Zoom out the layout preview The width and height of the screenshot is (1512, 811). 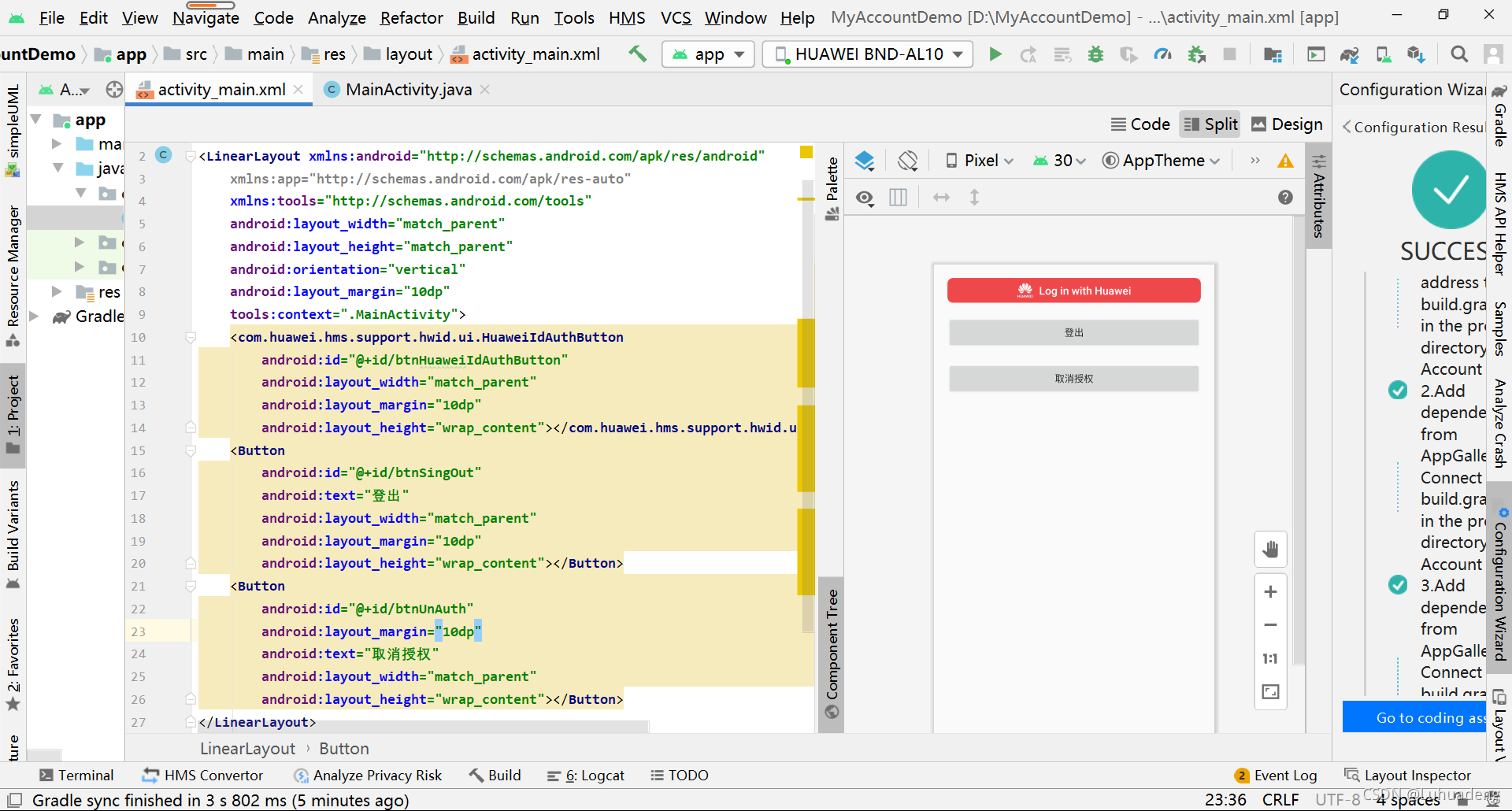click(1270, 625)
